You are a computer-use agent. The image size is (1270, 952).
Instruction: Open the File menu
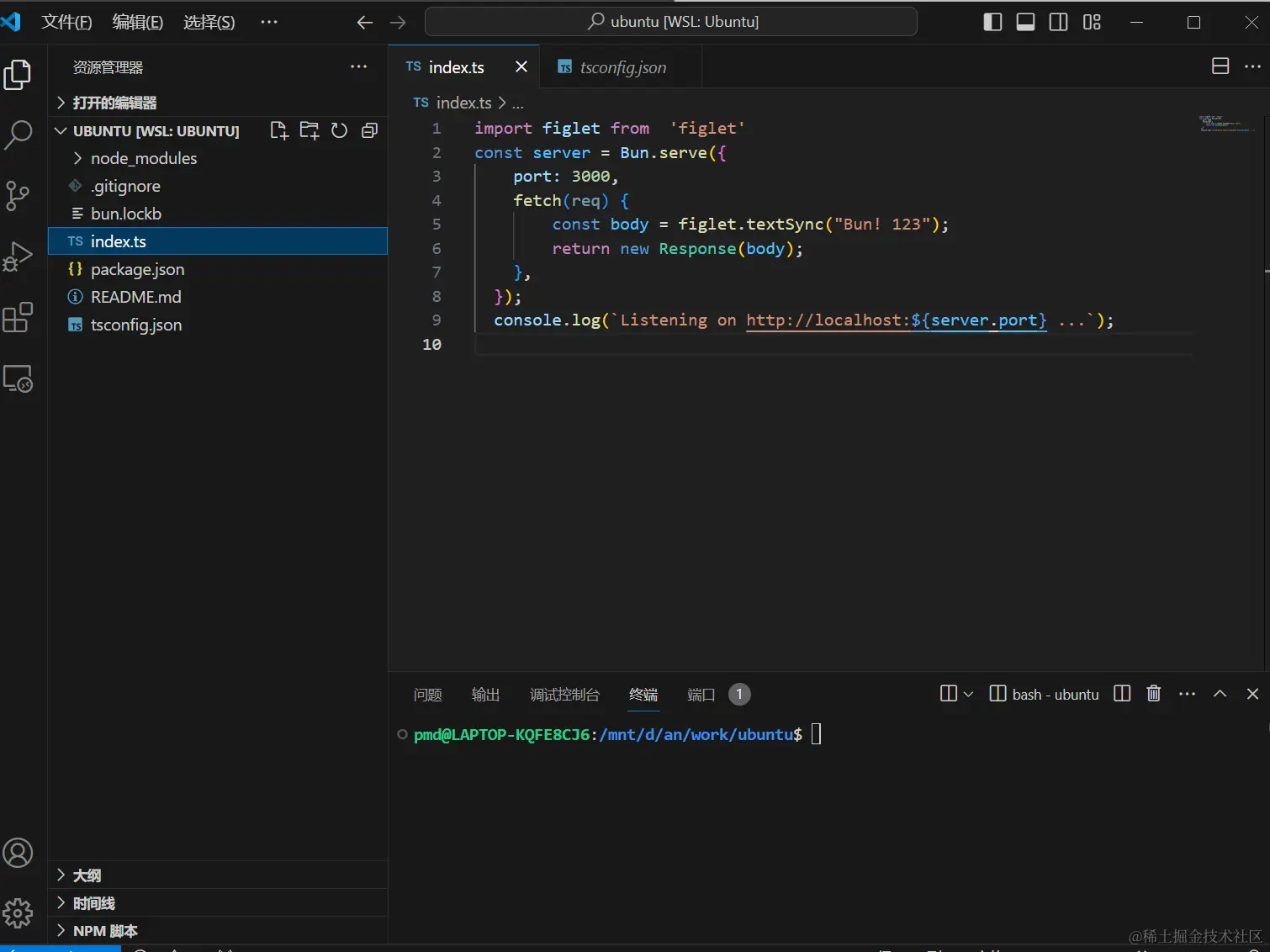click(x=66, y=23)
